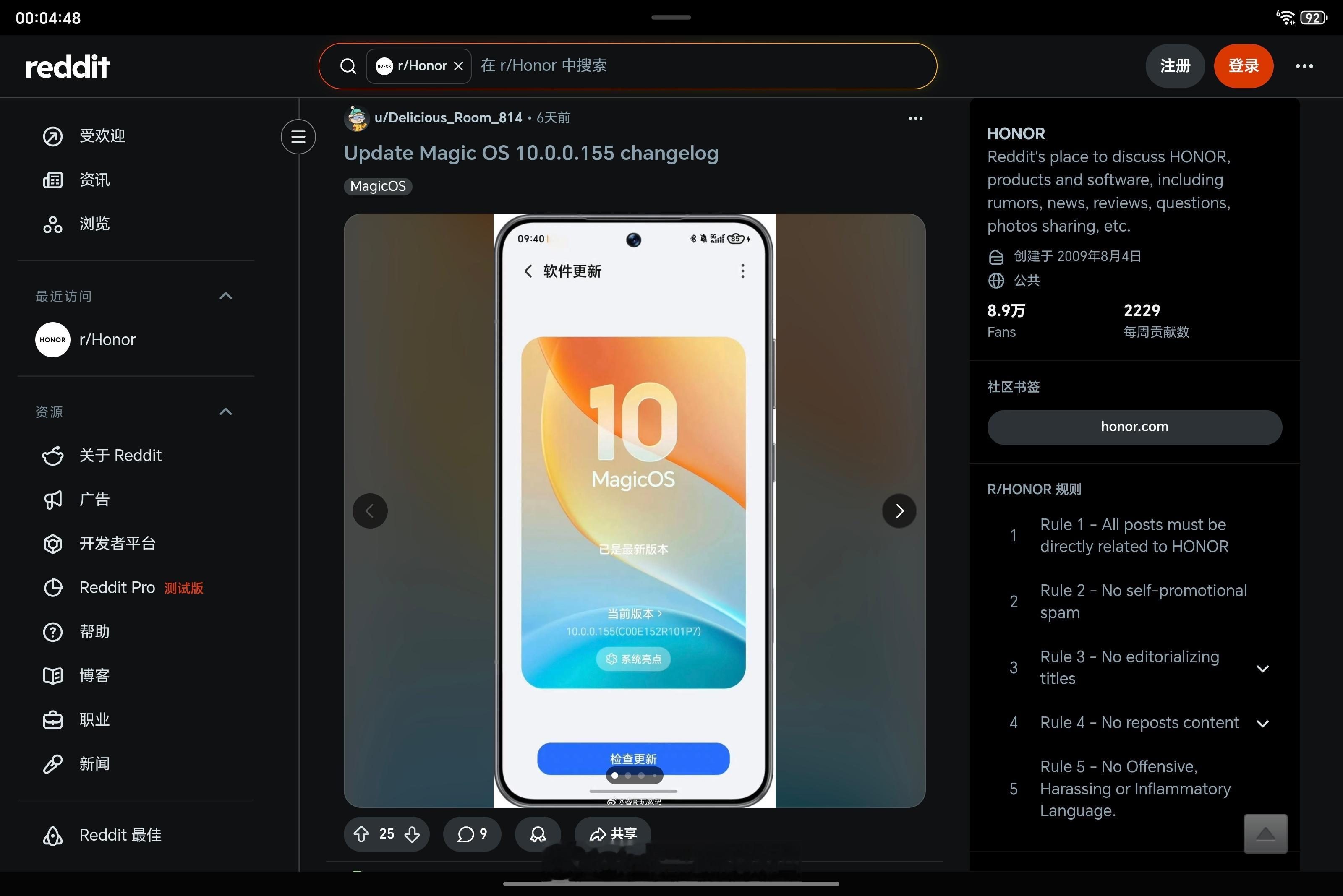Open r/Honor from recent communities
1343x896 pixels.
pos(136,339)
